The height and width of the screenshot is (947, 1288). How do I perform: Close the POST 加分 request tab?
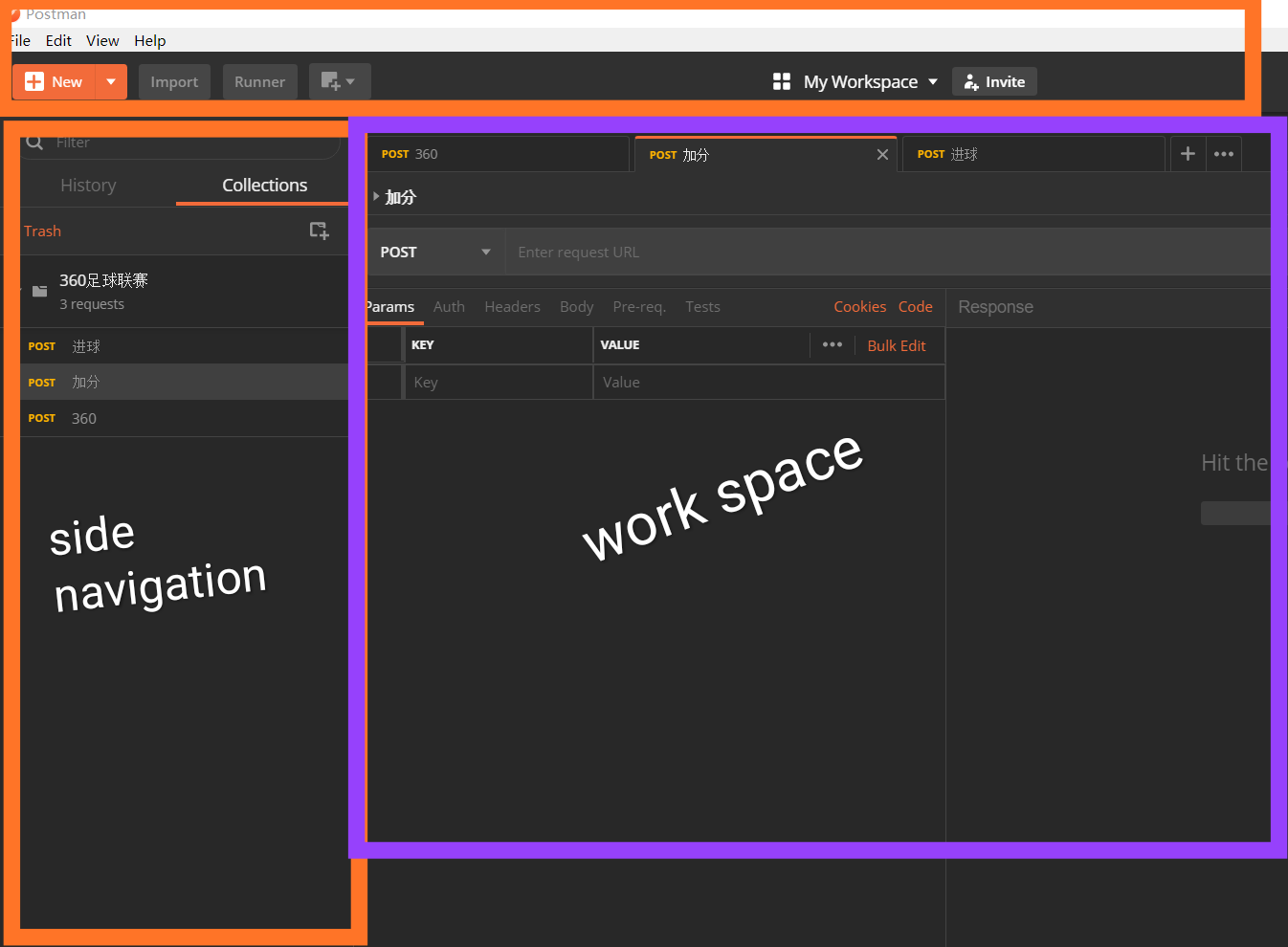tap(882, 155)
